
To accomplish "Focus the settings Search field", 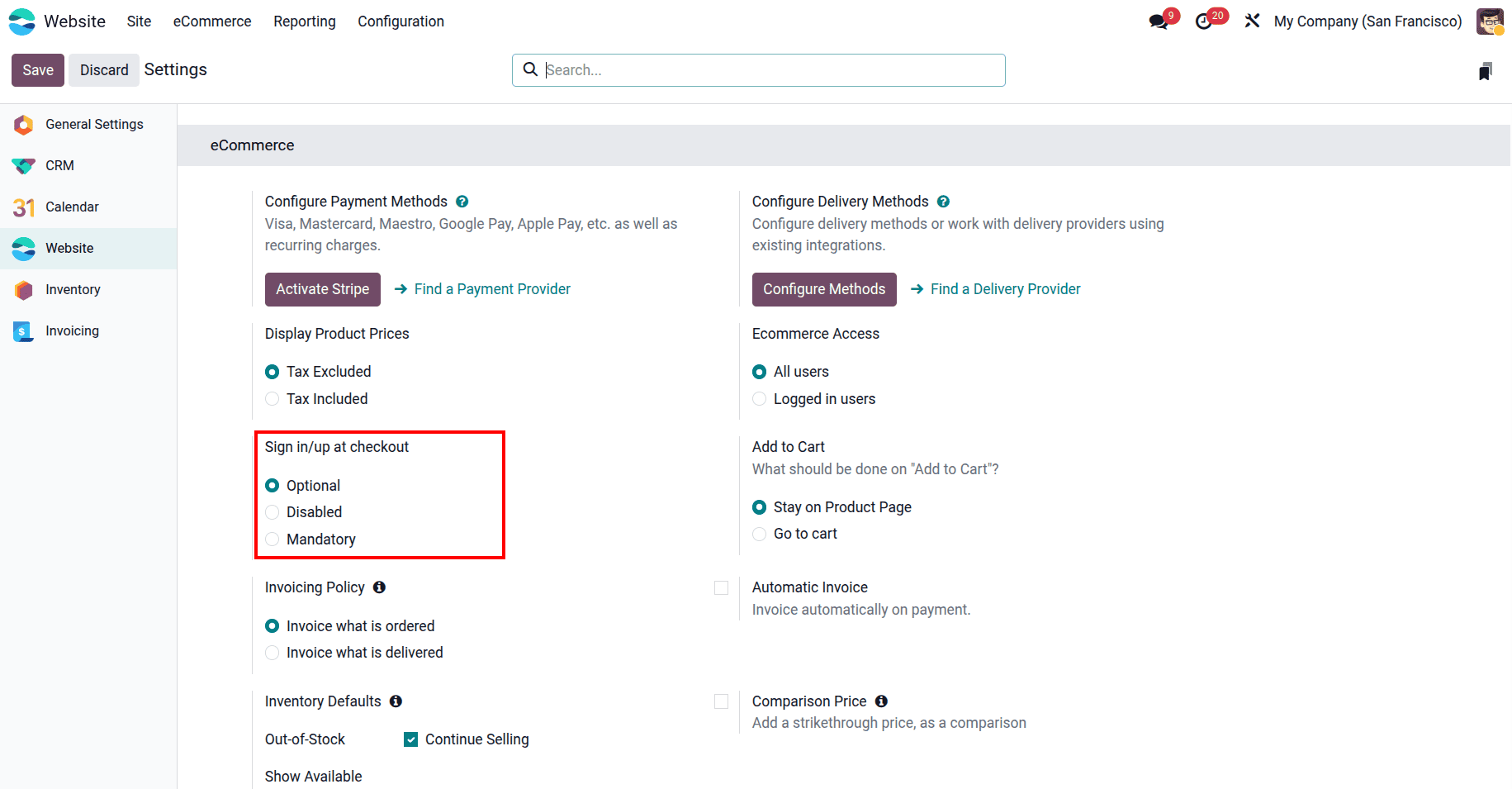I will [759, 70].
